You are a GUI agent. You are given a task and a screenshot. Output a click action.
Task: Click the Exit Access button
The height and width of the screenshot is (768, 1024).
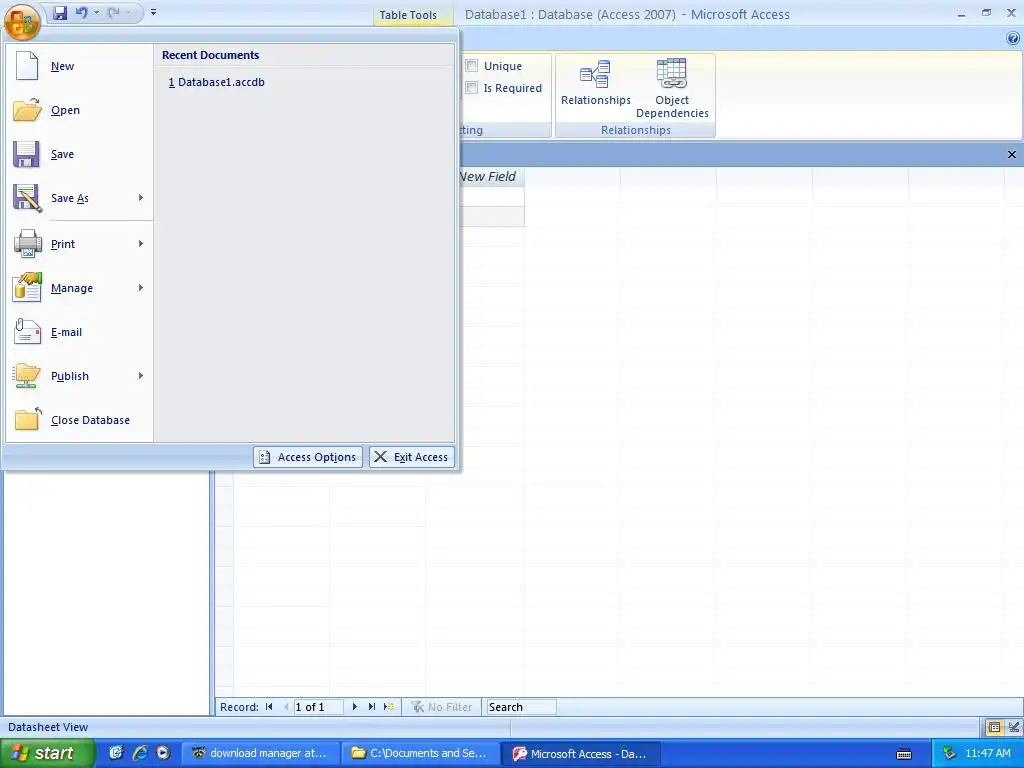pos(411,457)
